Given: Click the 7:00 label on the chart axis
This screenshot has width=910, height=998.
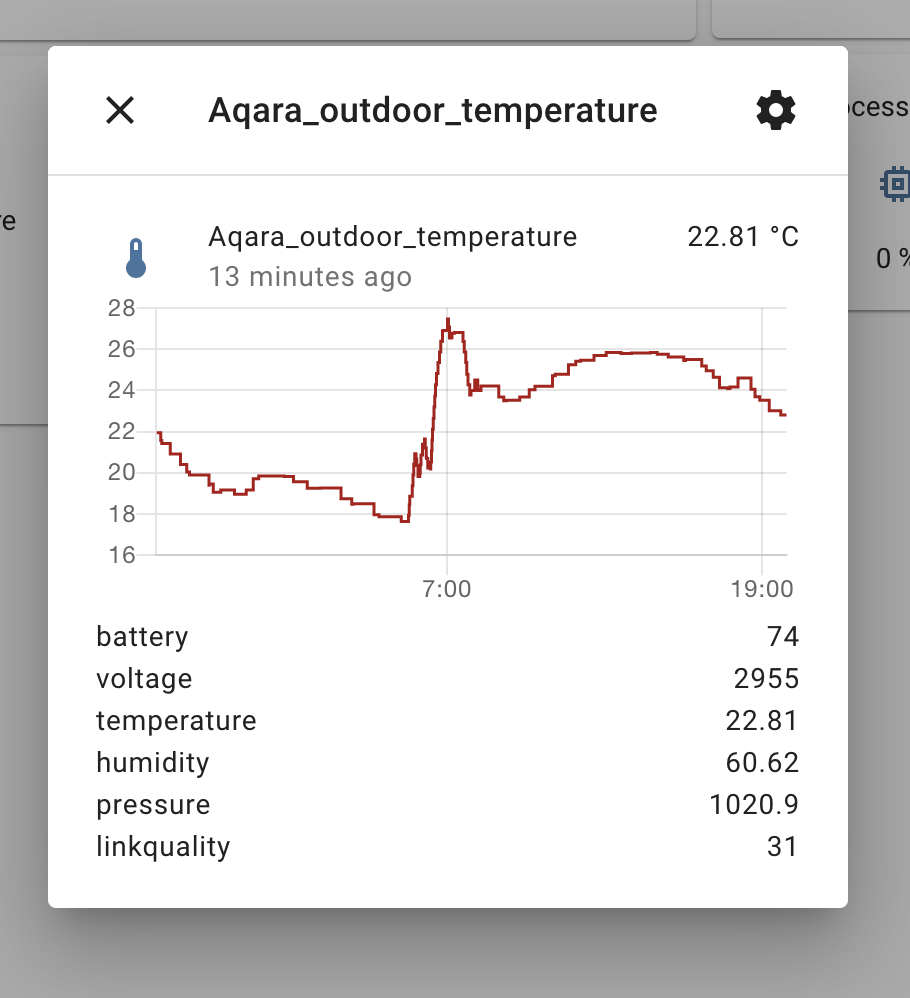Looking at the screenshot, I should (448, 589).
